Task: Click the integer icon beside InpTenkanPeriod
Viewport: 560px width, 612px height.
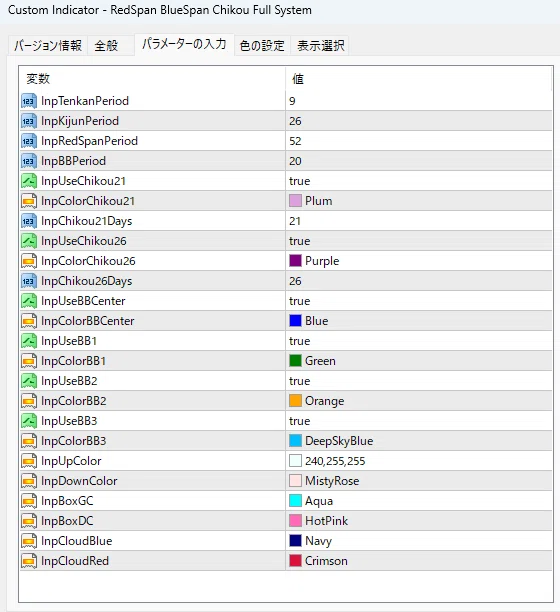Action: (x=29, y=101)
